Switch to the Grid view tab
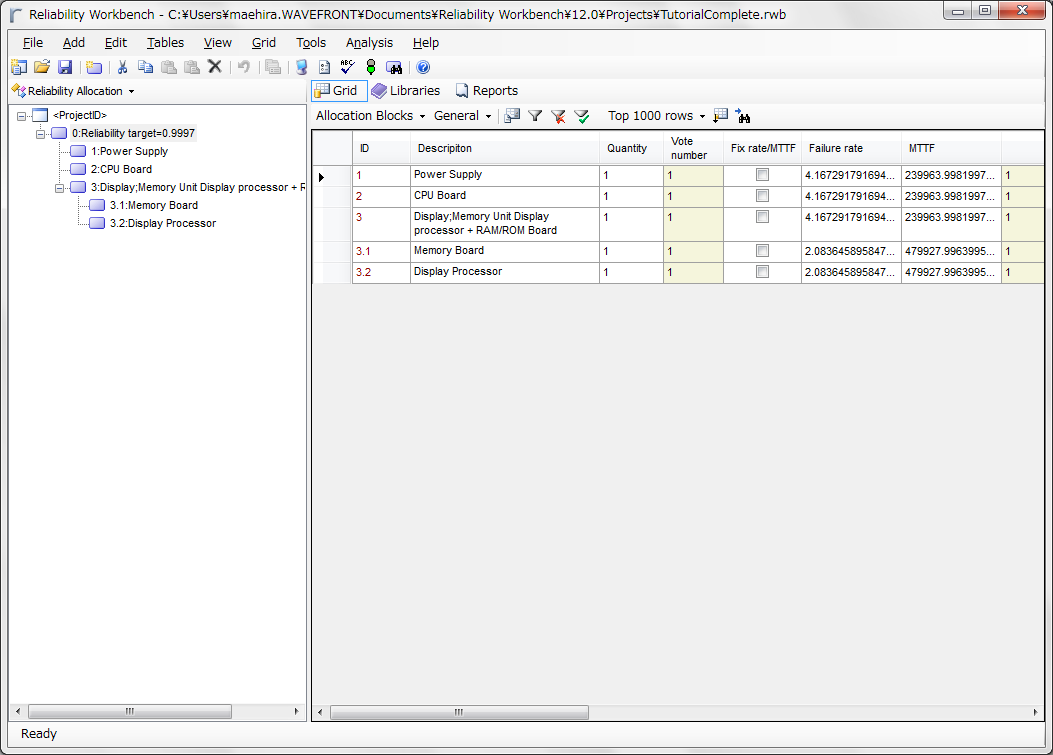Viewport: 1053px width, 755px height. click(338, 91)
